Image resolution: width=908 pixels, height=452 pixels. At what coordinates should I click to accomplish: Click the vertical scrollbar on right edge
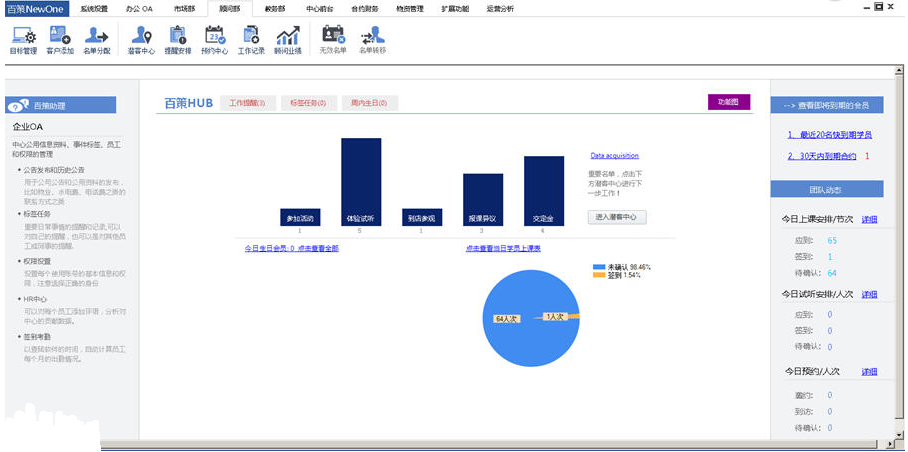(899, 252)
